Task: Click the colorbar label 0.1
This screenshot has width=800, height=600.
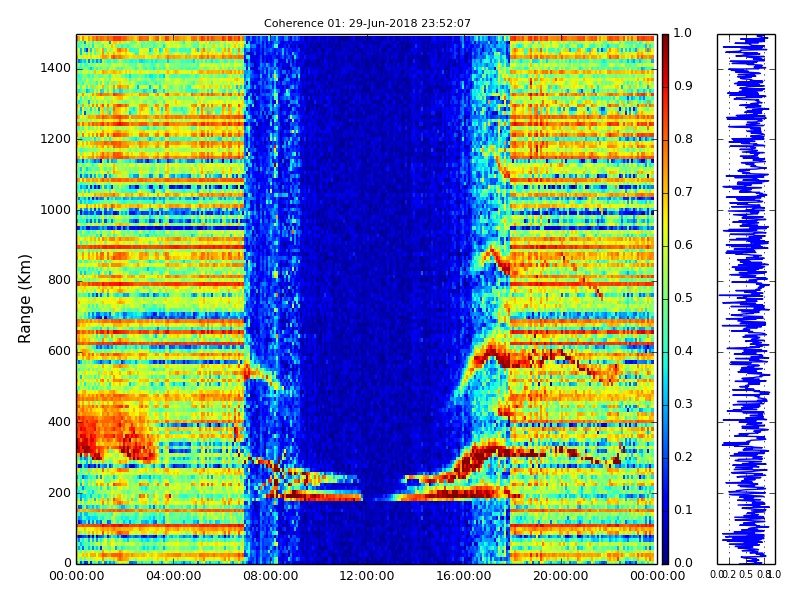Action: click(x=683, y=510)
